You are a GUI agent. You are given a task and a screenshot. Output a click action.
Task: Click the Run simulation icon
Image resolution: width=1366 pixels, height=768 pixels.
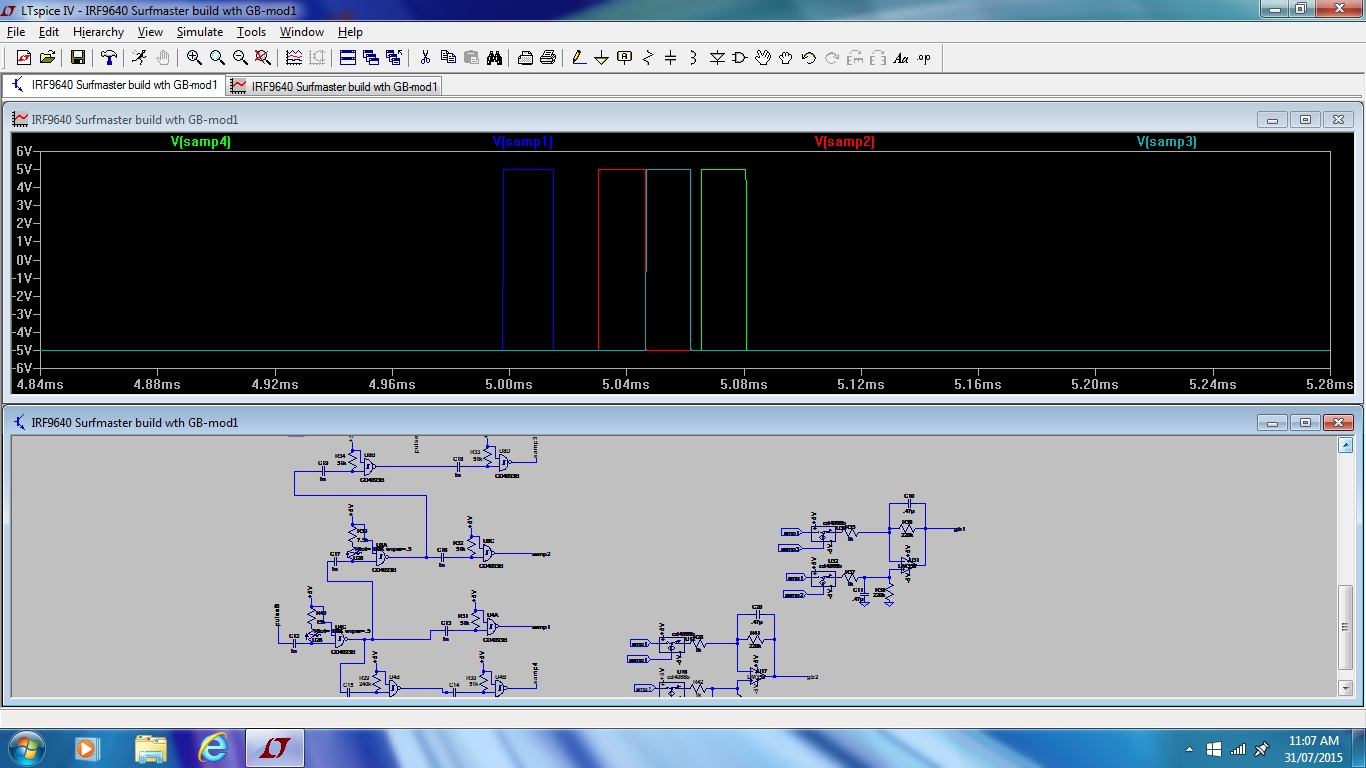[139, 58]
